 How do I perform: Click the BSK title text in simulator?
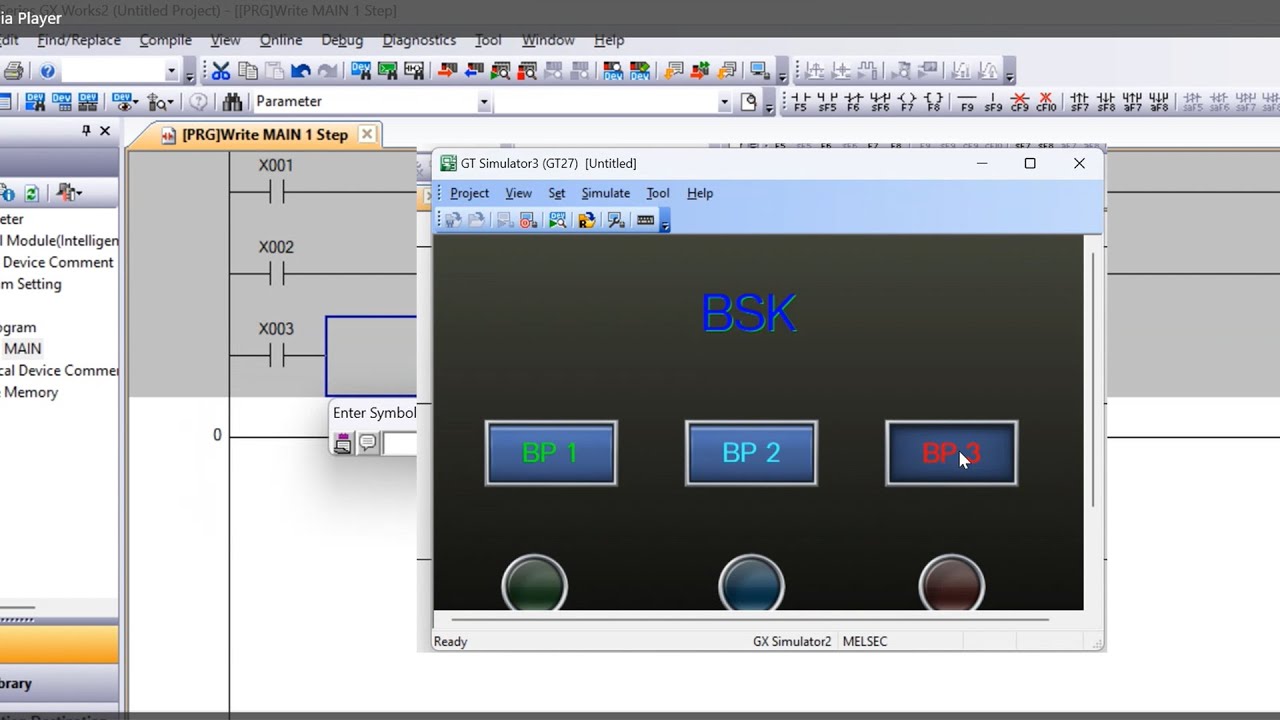tap(749, 314)
